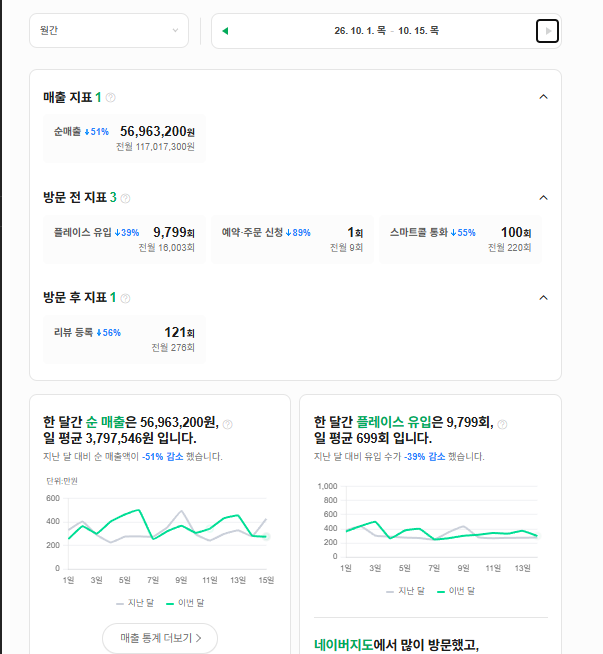Toggle 이번 달 legend in place inflow chart
This screenshot has height=654, width=603.
456,591
